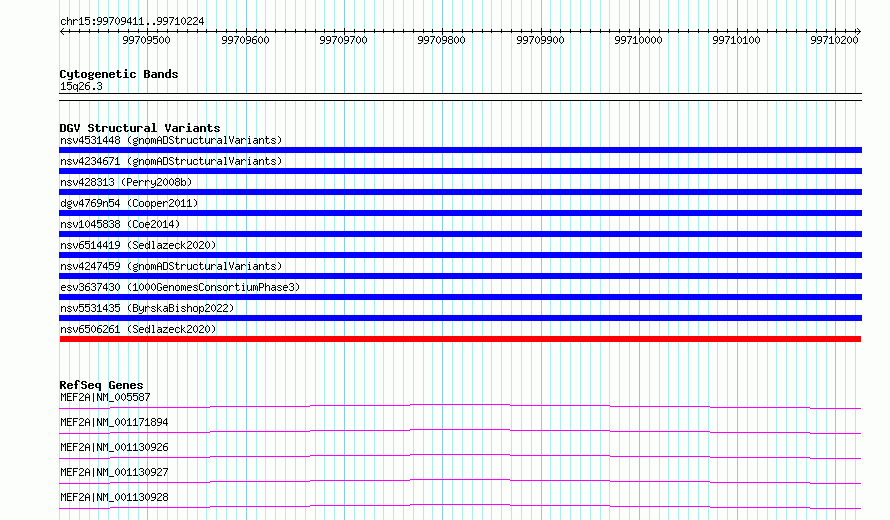
Task: Click the magenta intron line of NM_001130928
Action: pyautogui.click(x=460, y=505)
